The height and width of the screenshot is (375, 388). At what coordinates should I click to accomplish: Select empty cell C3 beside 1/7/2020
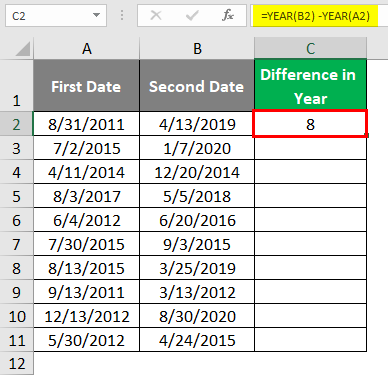(310, 148)
